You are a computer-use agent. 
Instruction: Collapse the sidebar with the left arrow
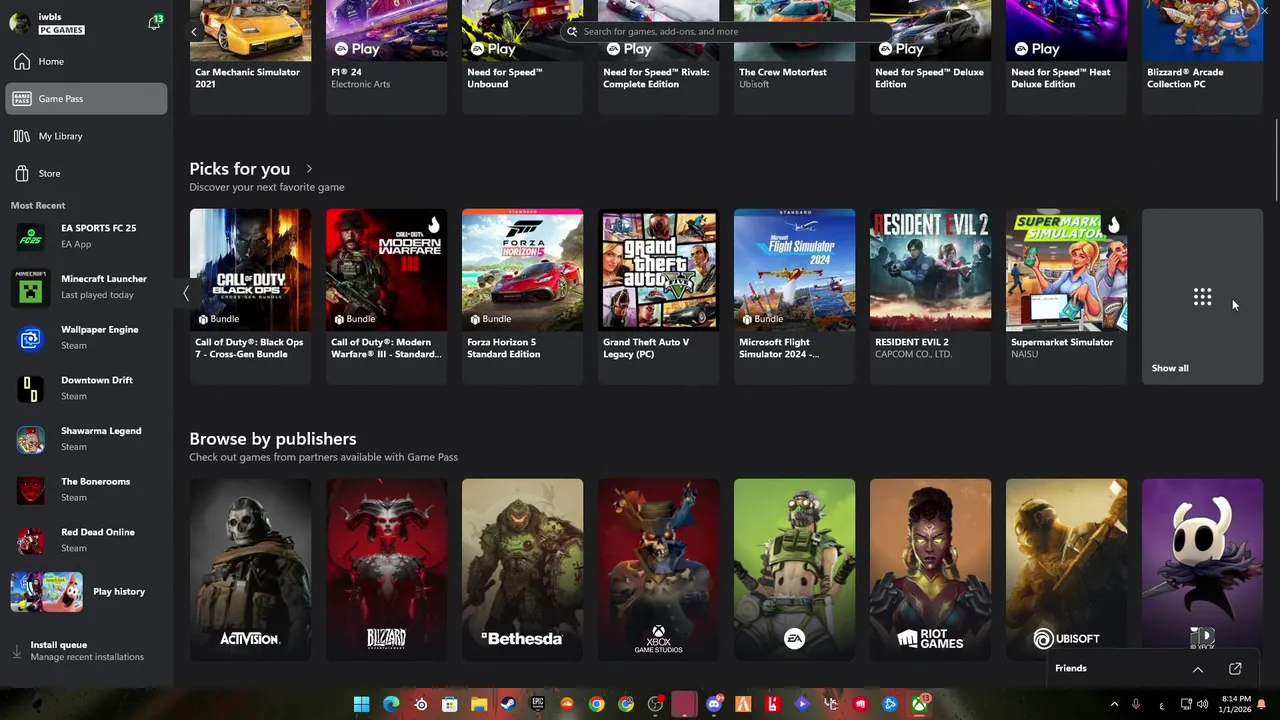[185, 294]
